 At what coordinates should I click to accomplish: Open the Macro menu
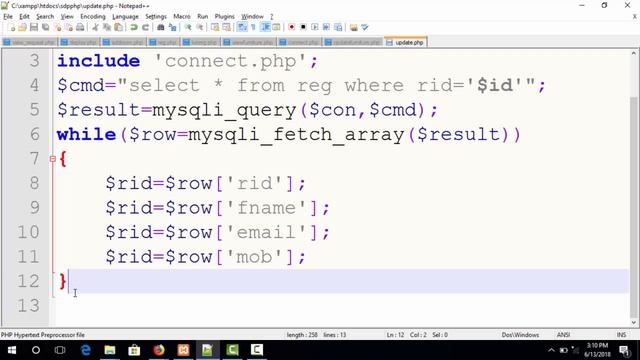[x=182, y=16]
